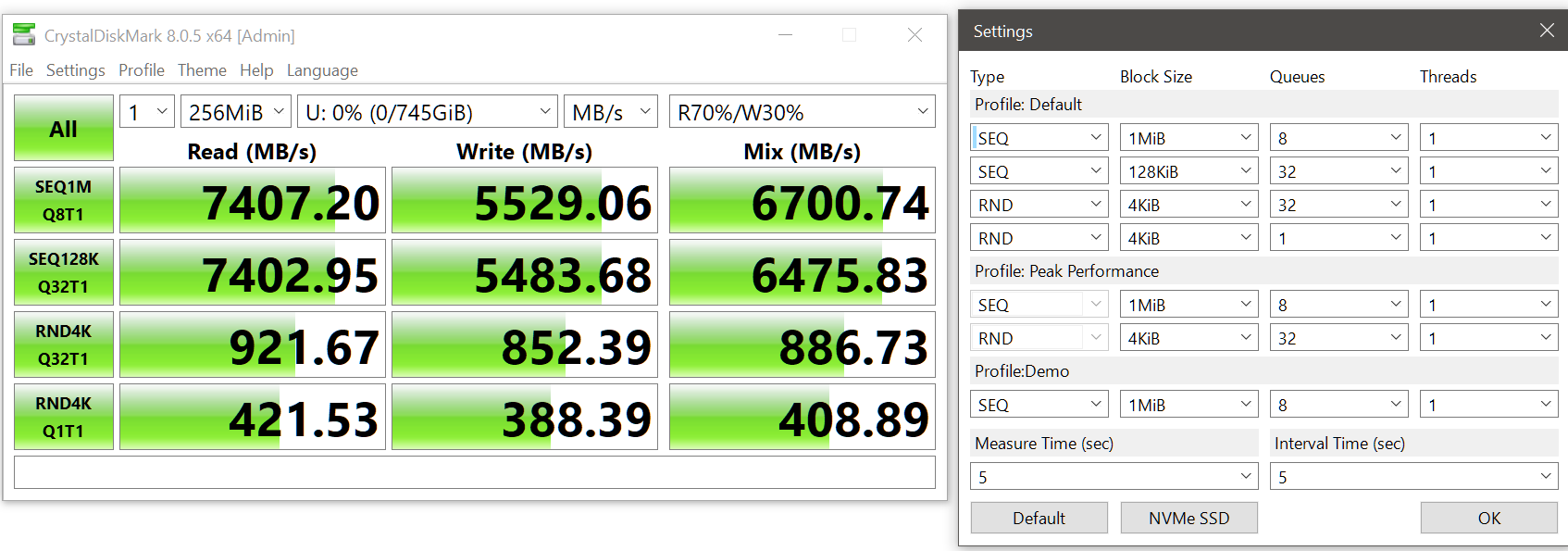Expand the Measure Time (sec) dropdown

(x=1114, y=477)
